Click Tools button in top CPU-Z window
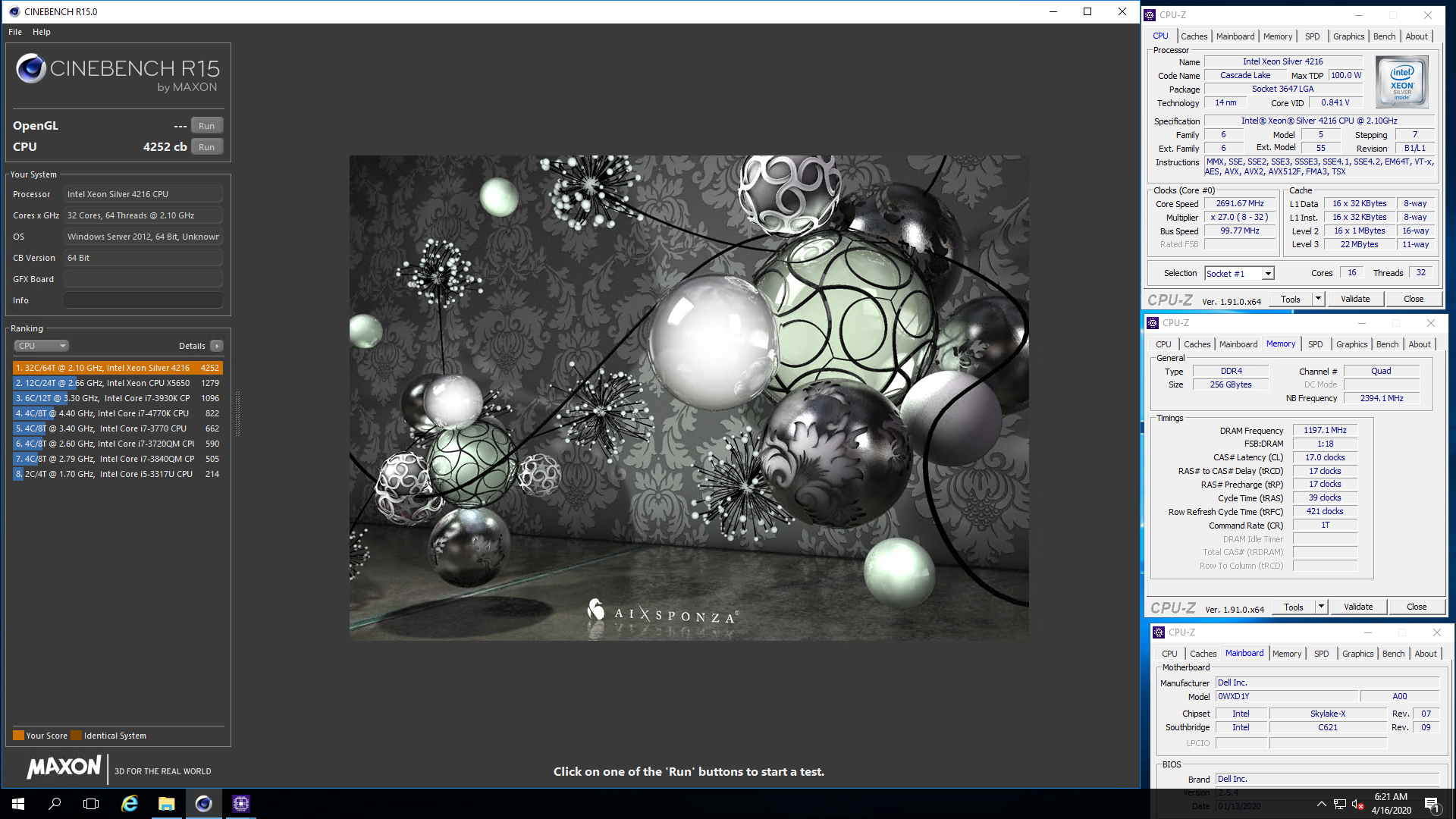Image resolution: width=1456 pixels, height=819 pixels. pos(1291,299)
